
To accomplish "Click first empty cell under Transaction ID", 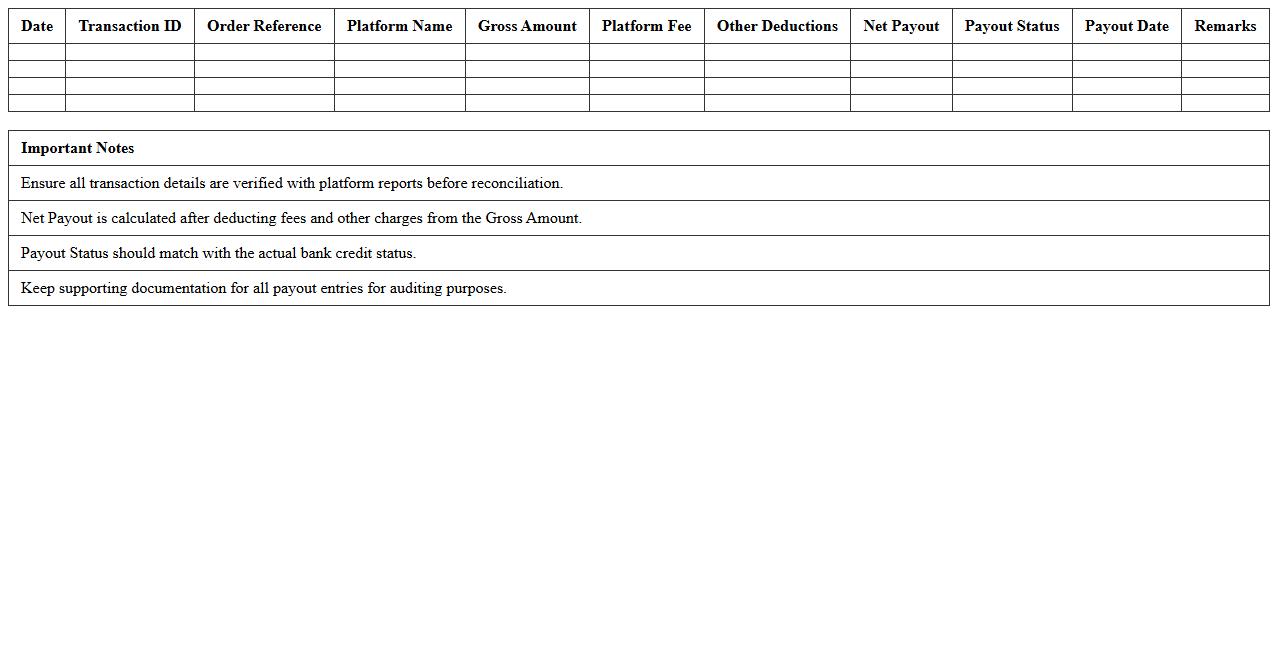I will pos(130,52).
